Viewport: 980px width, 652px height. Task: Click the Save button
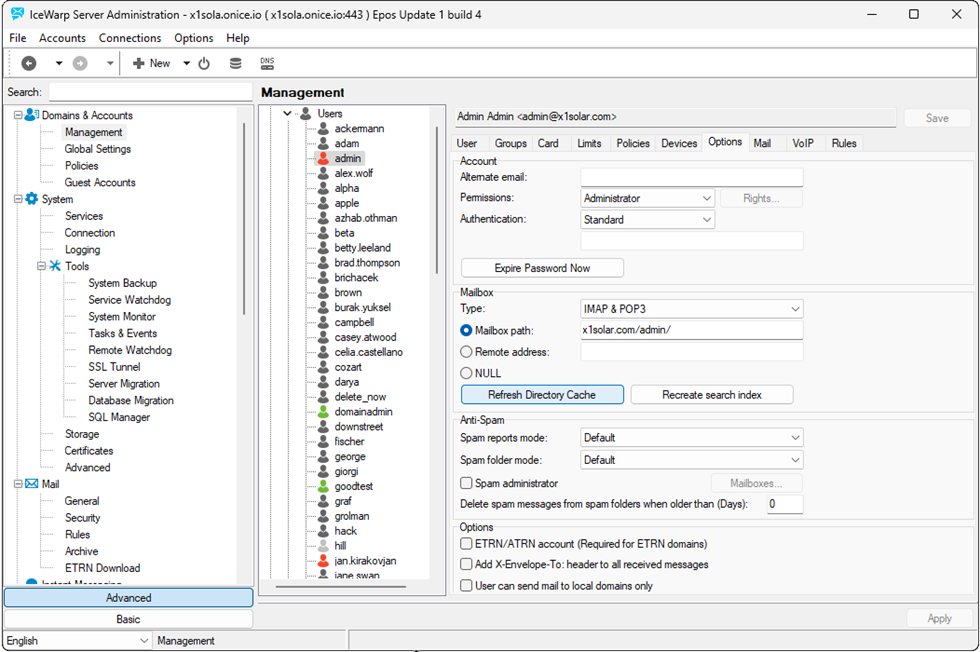[x=937, y=118]
